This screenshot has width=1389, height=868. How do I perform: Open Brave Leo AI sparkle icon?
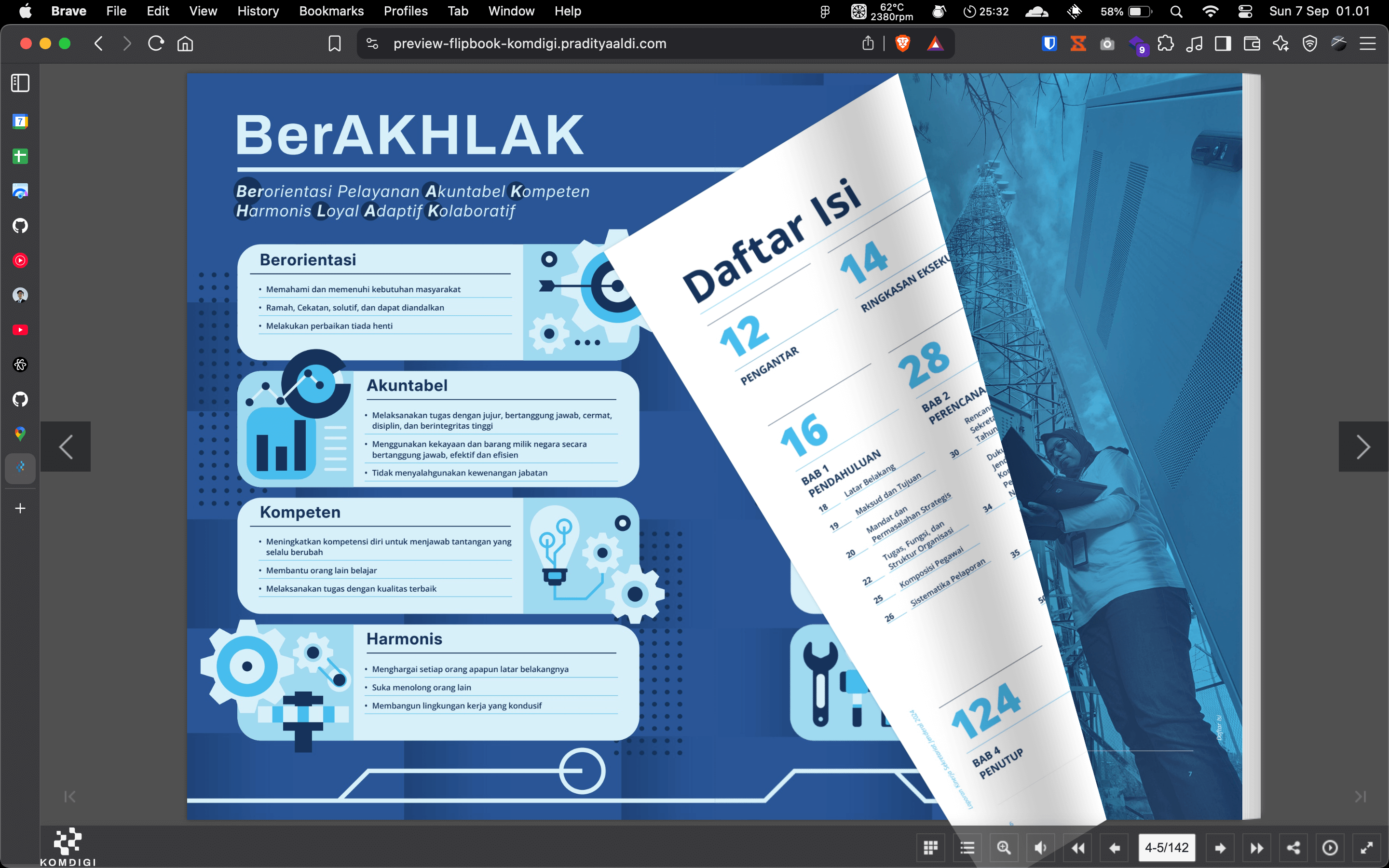point(1280,43)
